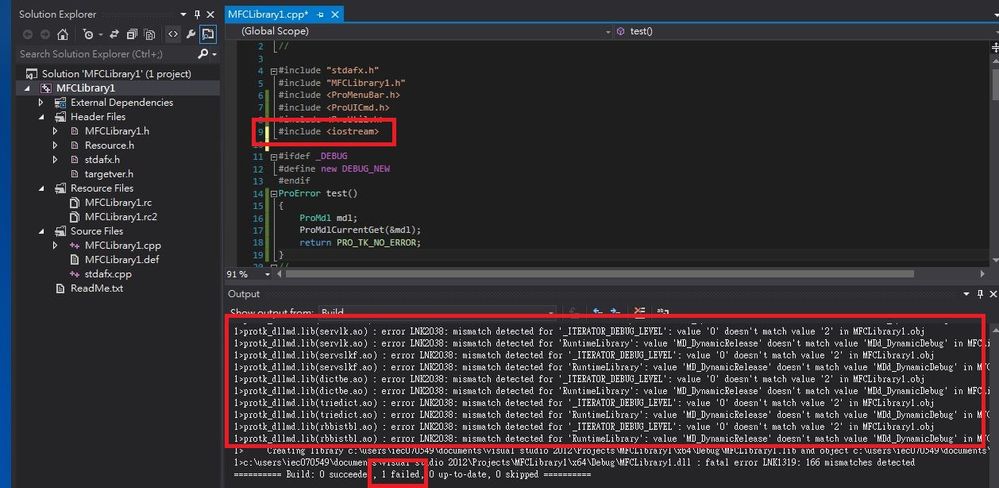This screenshot has height=488, width=999.
Task: Open ReadMe.txt from Solution Explorer
Action: [96, 288]
